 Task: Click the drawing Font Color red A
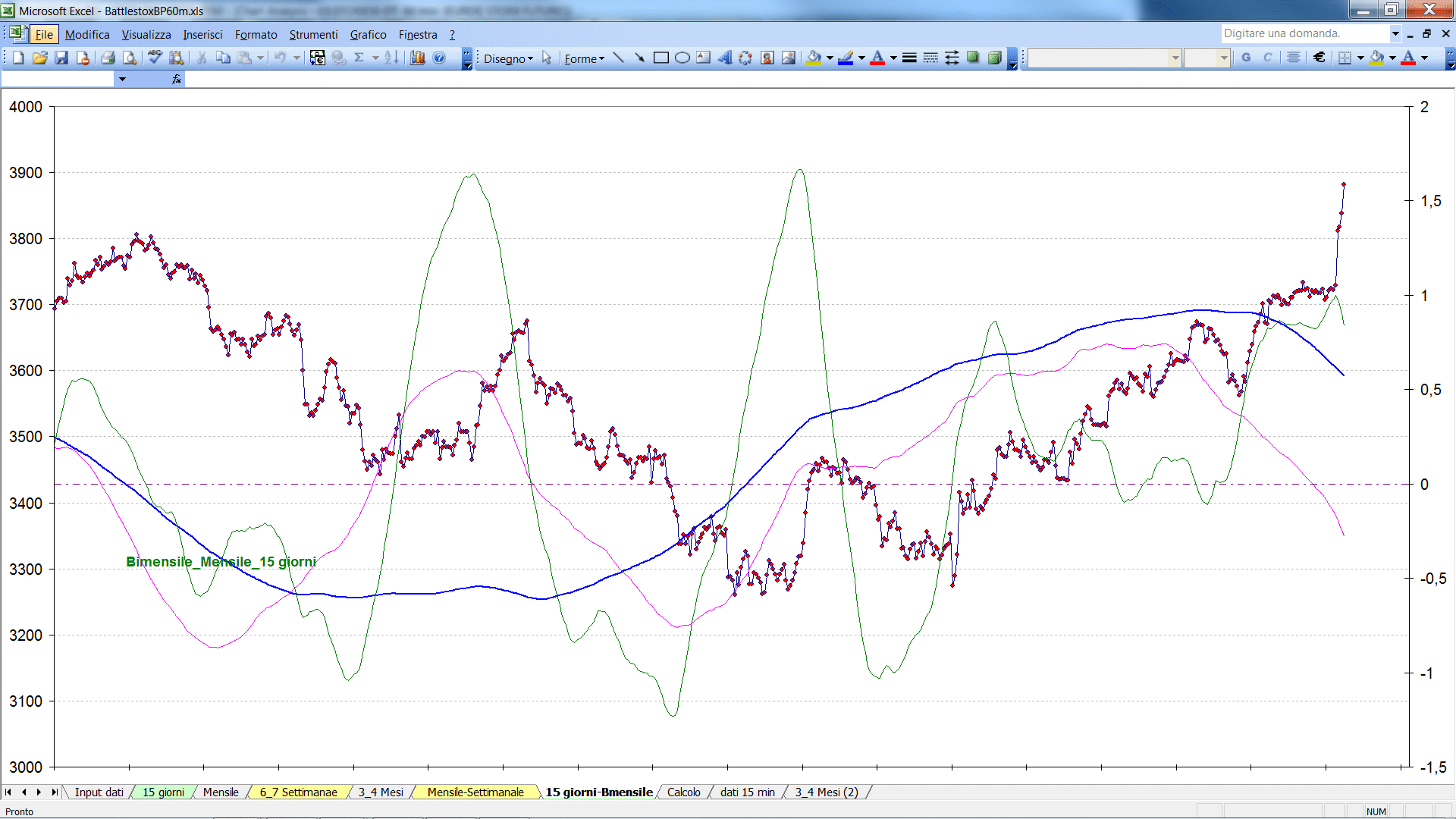[877, 58]
